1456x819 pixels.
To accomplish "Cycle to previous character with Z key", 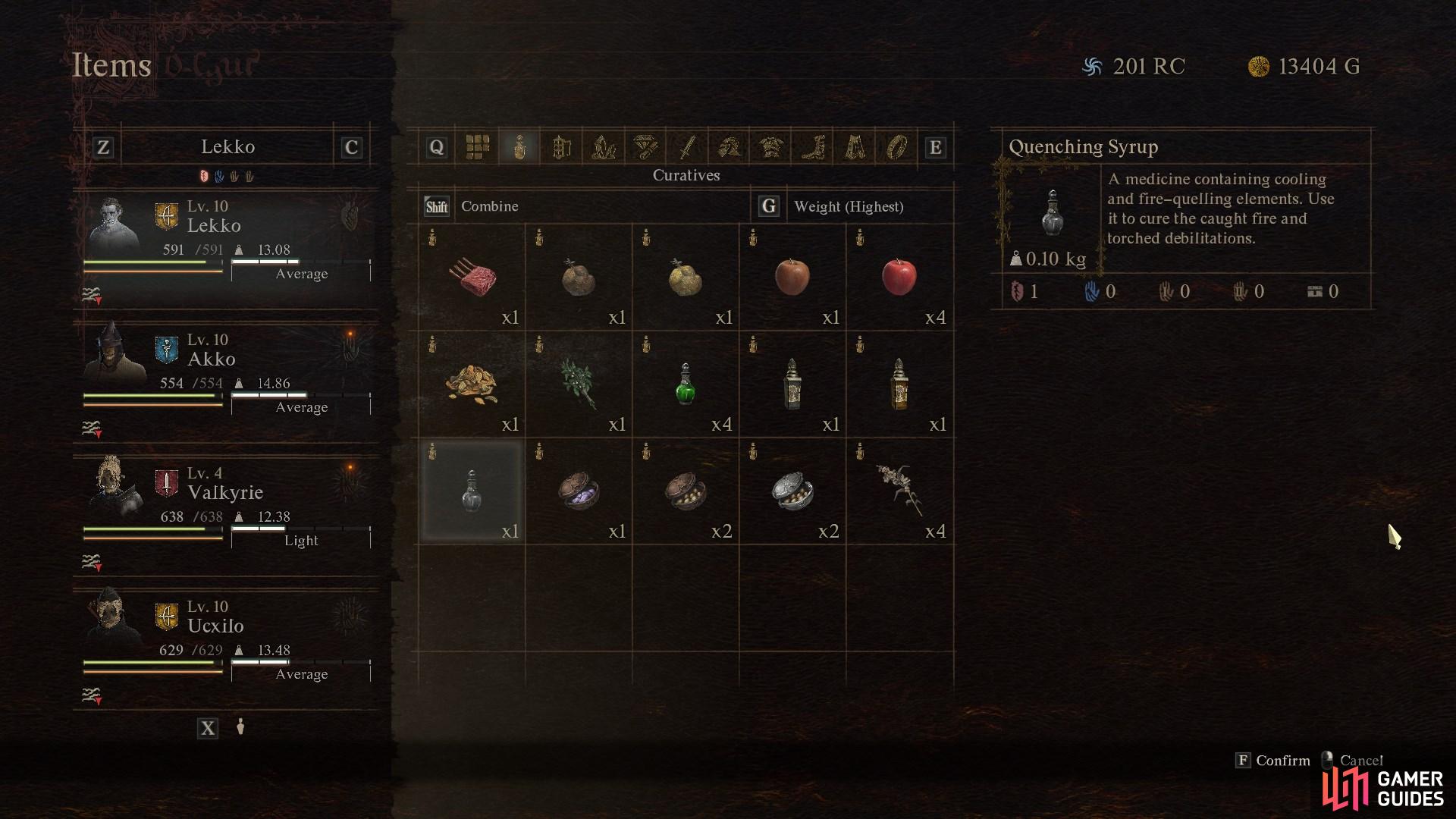I will point(103,147).
